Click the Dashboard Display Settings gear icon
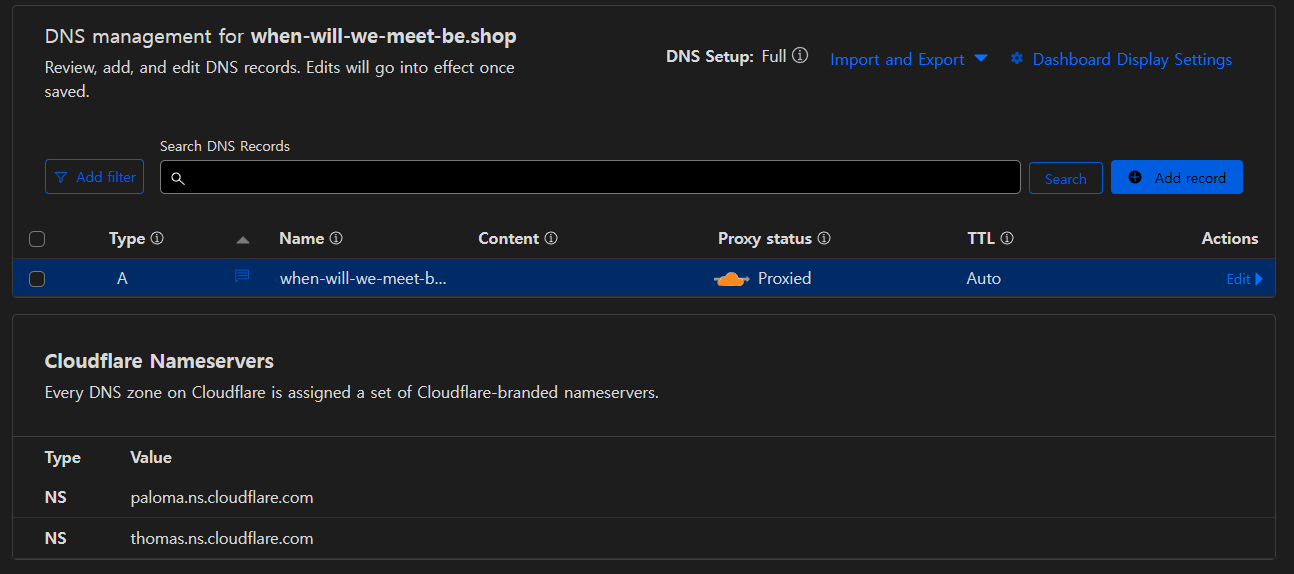This screenshot has height=574, width=1294. 1017,59
